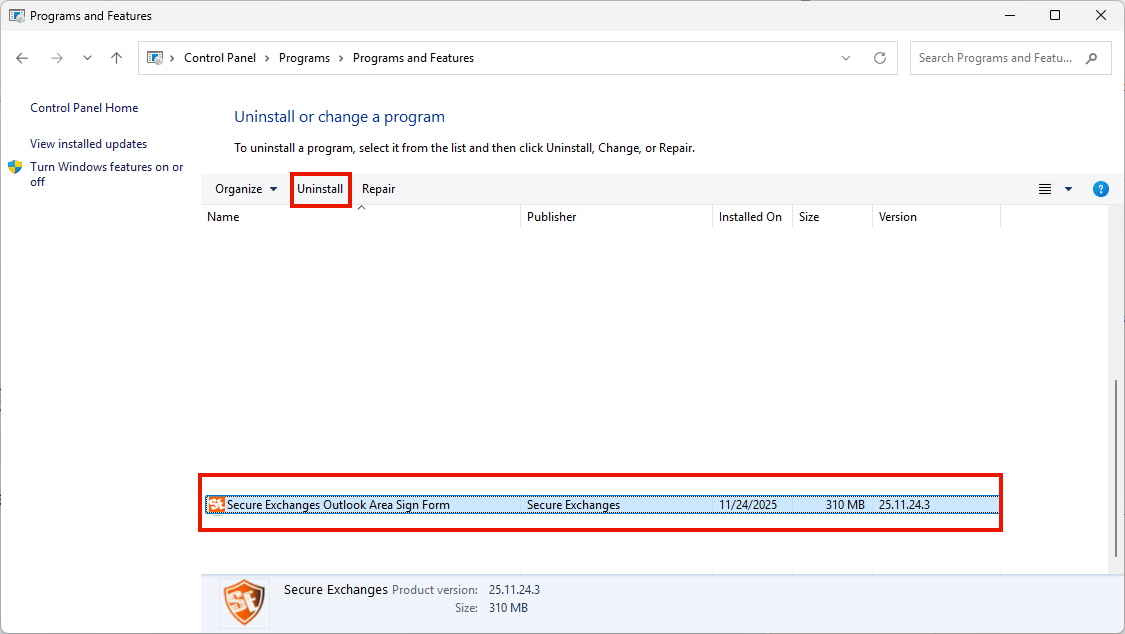Open Turn Windows features on or off
Screen dimensions: 1125x634
(106, 174)
